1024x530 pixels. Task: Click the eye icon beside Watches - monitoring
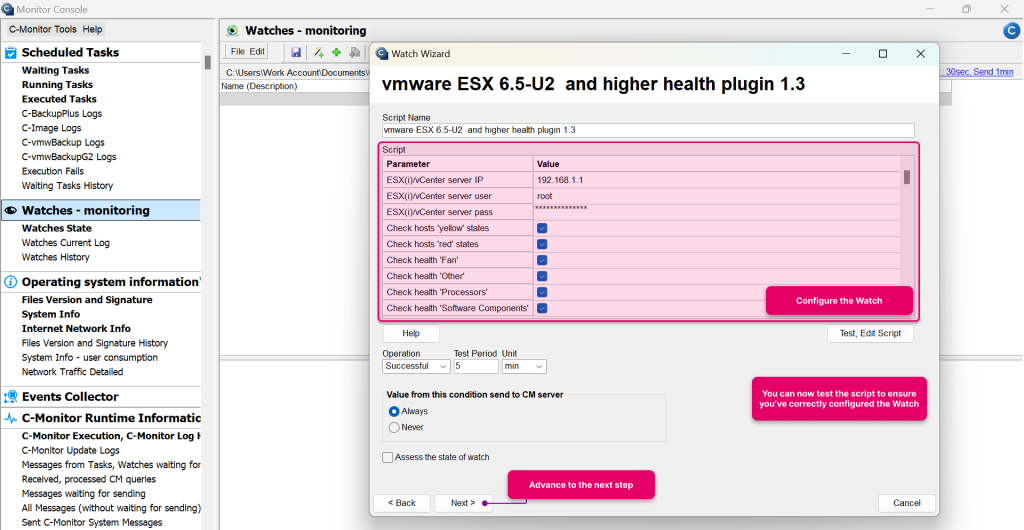click(x=11, y=211)
